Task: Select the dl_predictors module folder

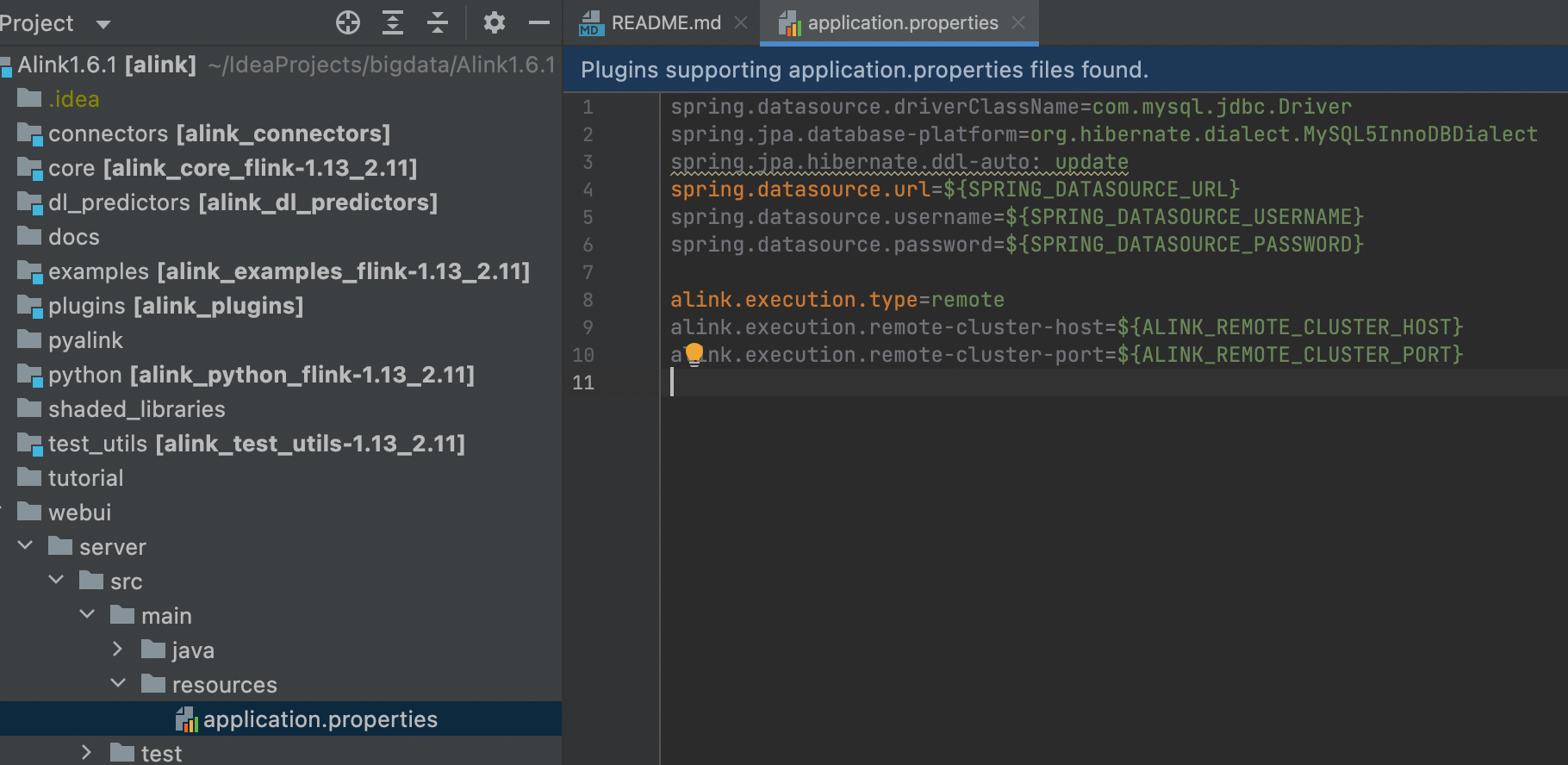Action: [281, 202]
